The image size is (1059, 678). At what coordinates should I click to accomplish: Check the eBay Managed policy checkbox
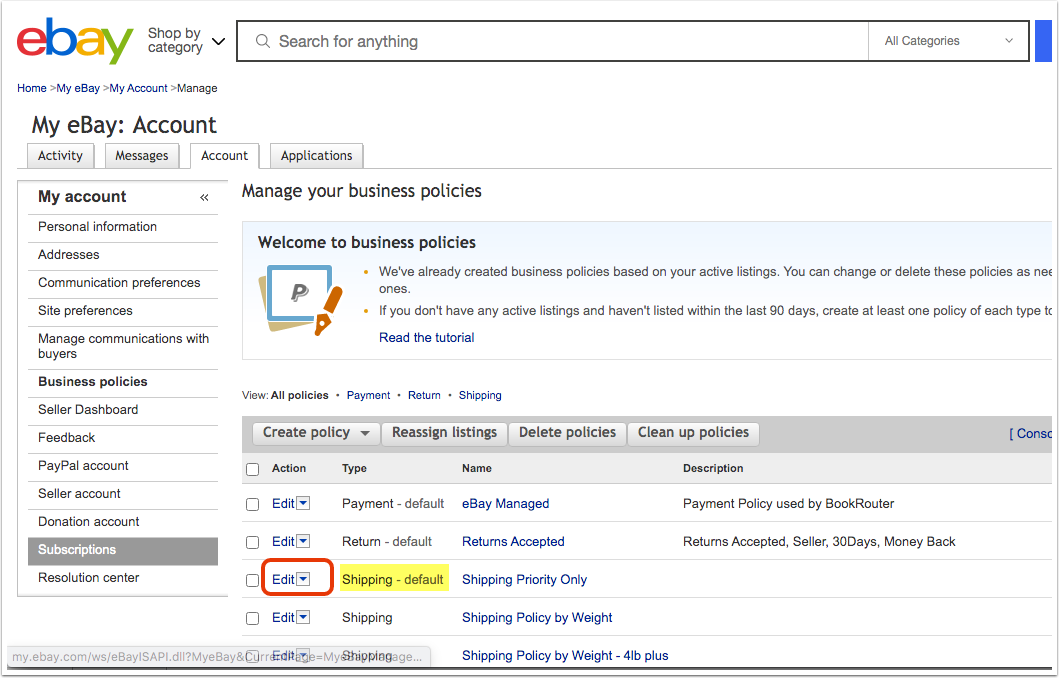(253, 504)
